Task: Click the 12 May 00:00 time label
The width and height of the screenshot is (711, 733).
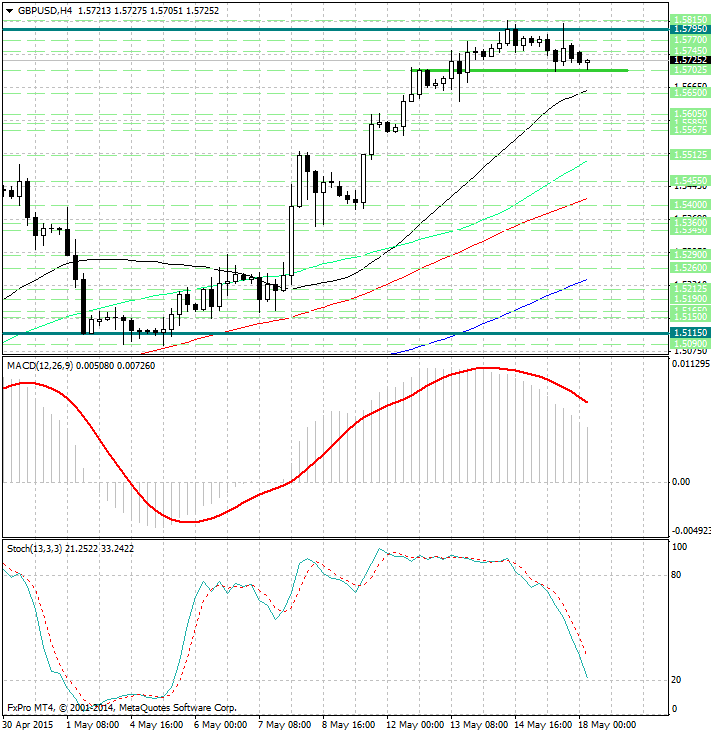Action: coord(415,725)
